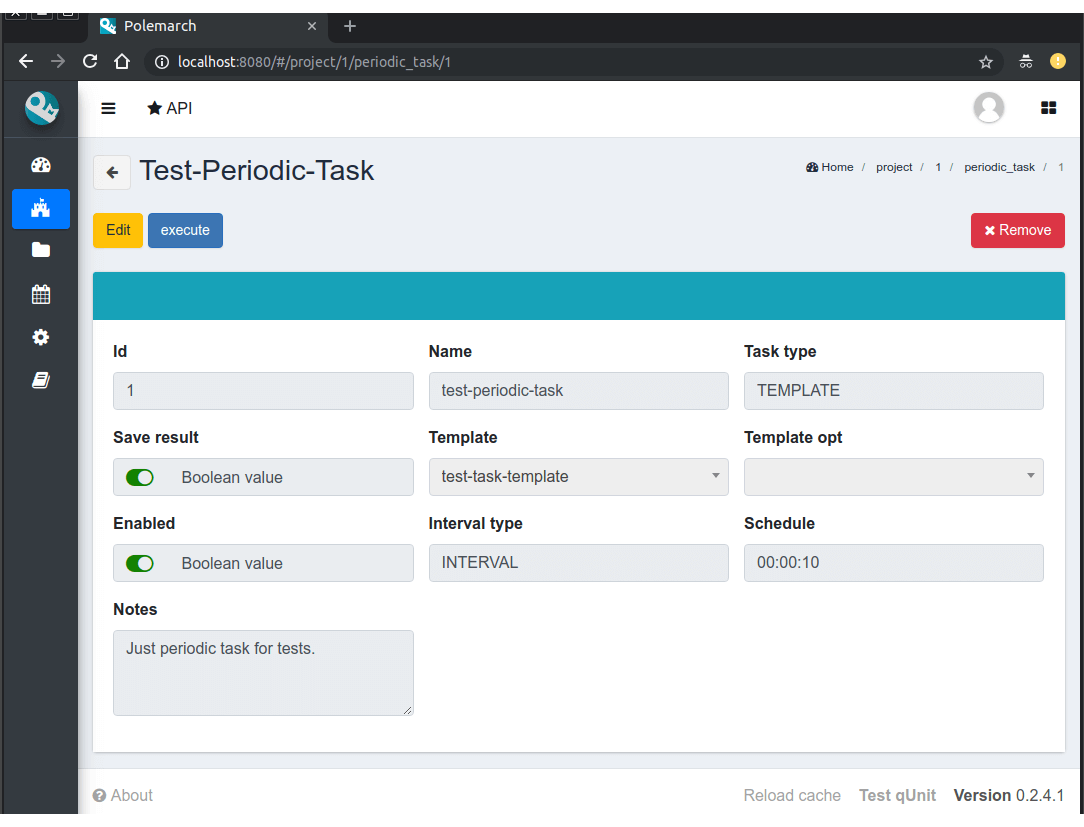Click the Name field test-periodic-task
Viewport: 1084px width, 827px height.
coord(579,391)
